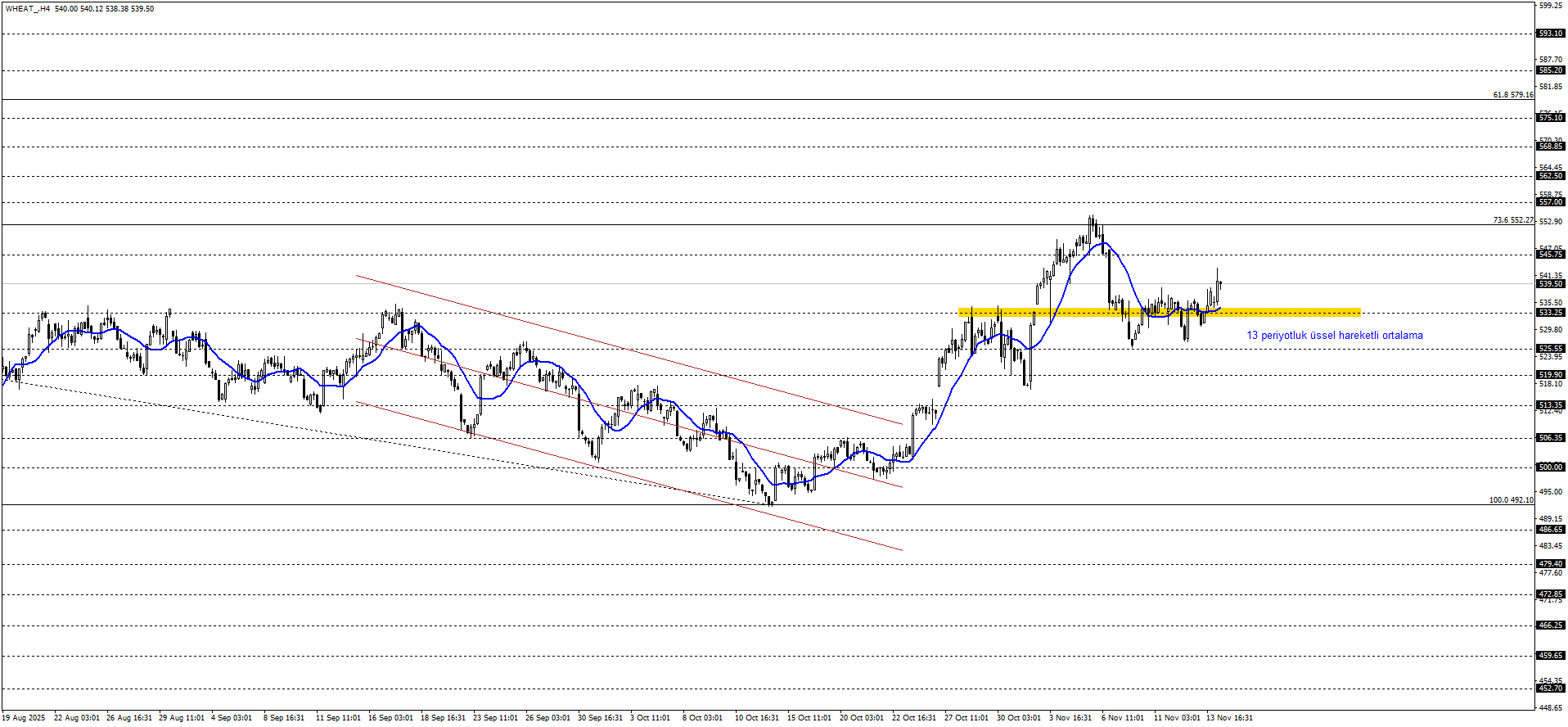Click the 486.65 price level tag
The image size is (1568, 727).
pos(1551,530)
